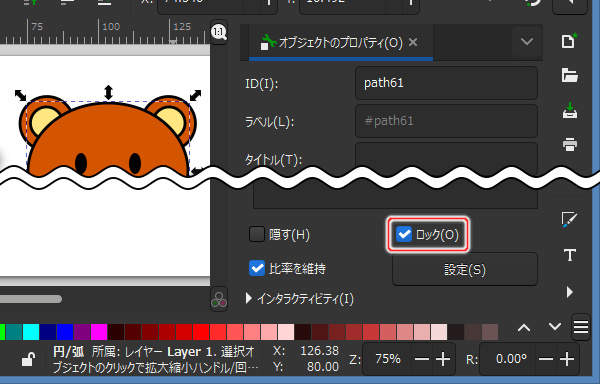Pick the cyan color swatch
Viewport: 600px width, 384px height.
[31, 332]
